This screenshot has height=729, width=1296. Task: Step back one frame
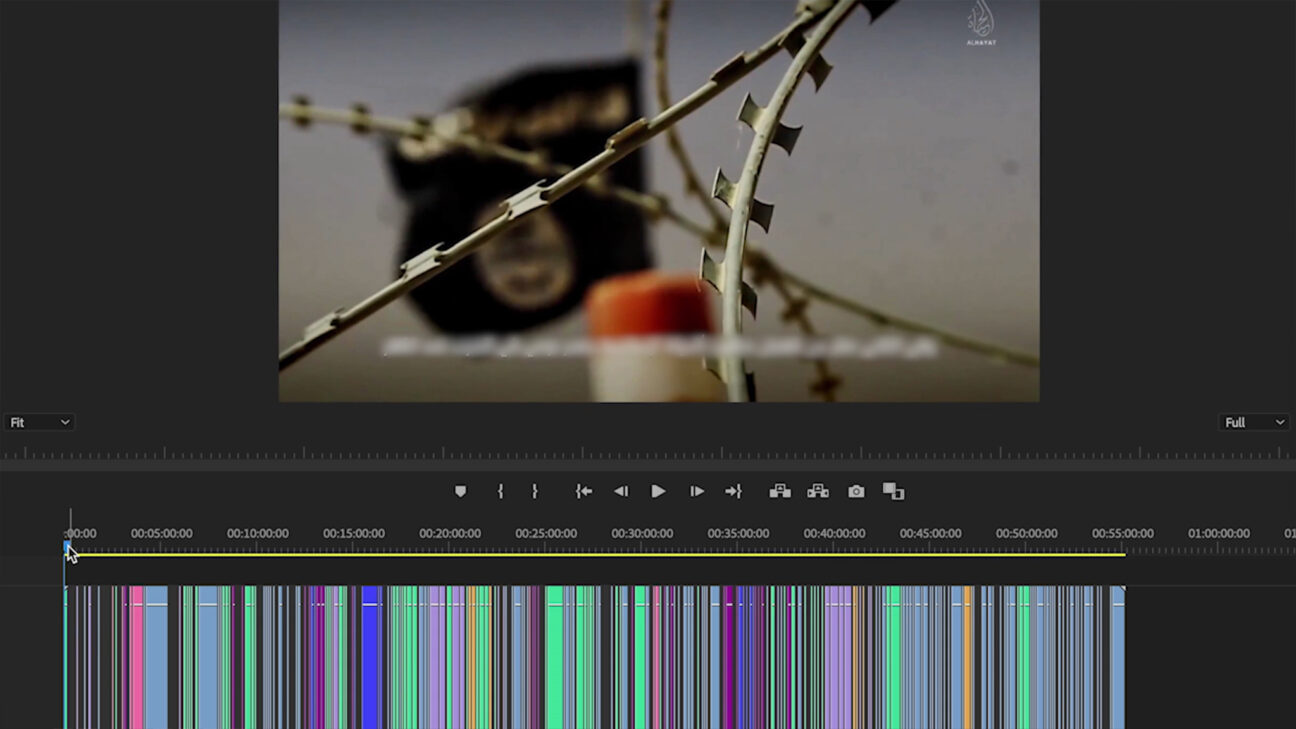point(621,491)
